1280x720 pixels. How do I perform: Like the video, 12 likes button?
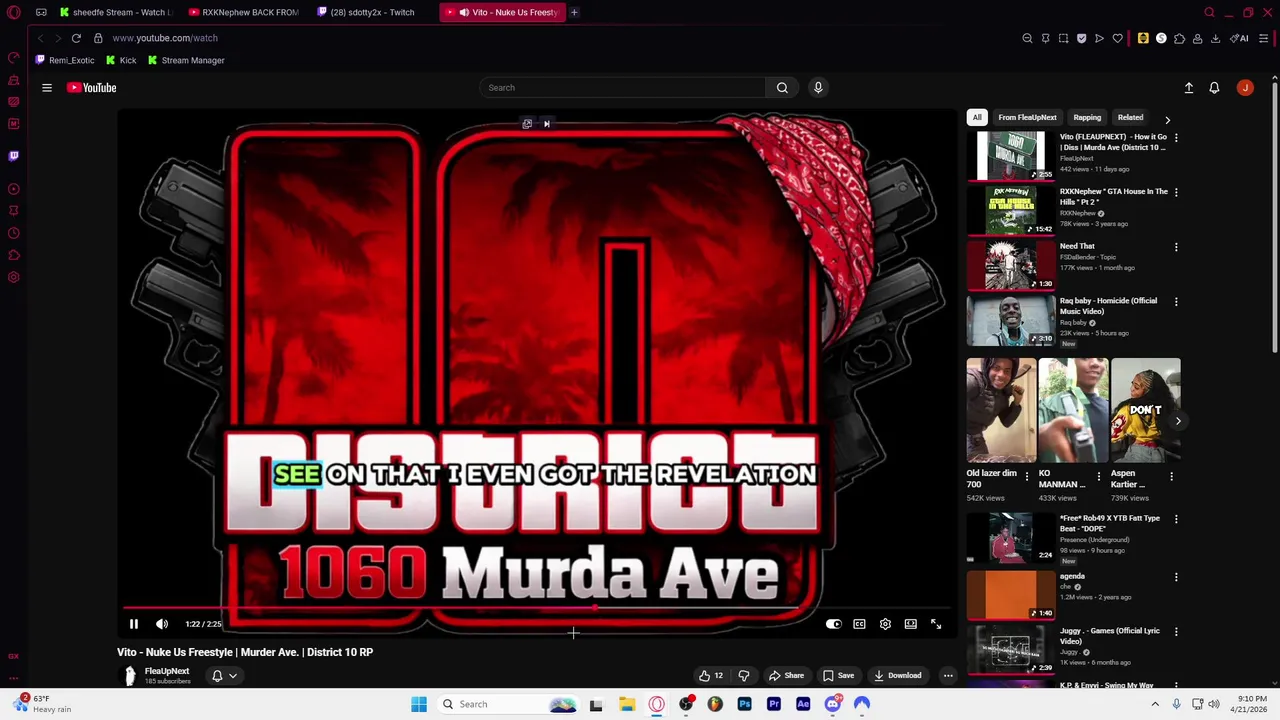(711, 676)
